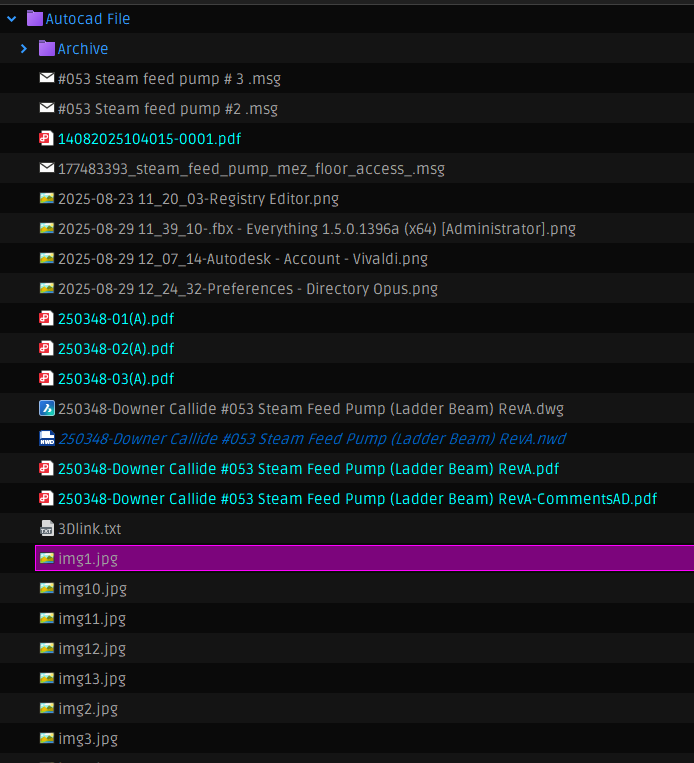The width and height of the screenshot is (694, 763).
Task: Select the RevA-CommentsAD.pdf file name
Action: (358, 499)
